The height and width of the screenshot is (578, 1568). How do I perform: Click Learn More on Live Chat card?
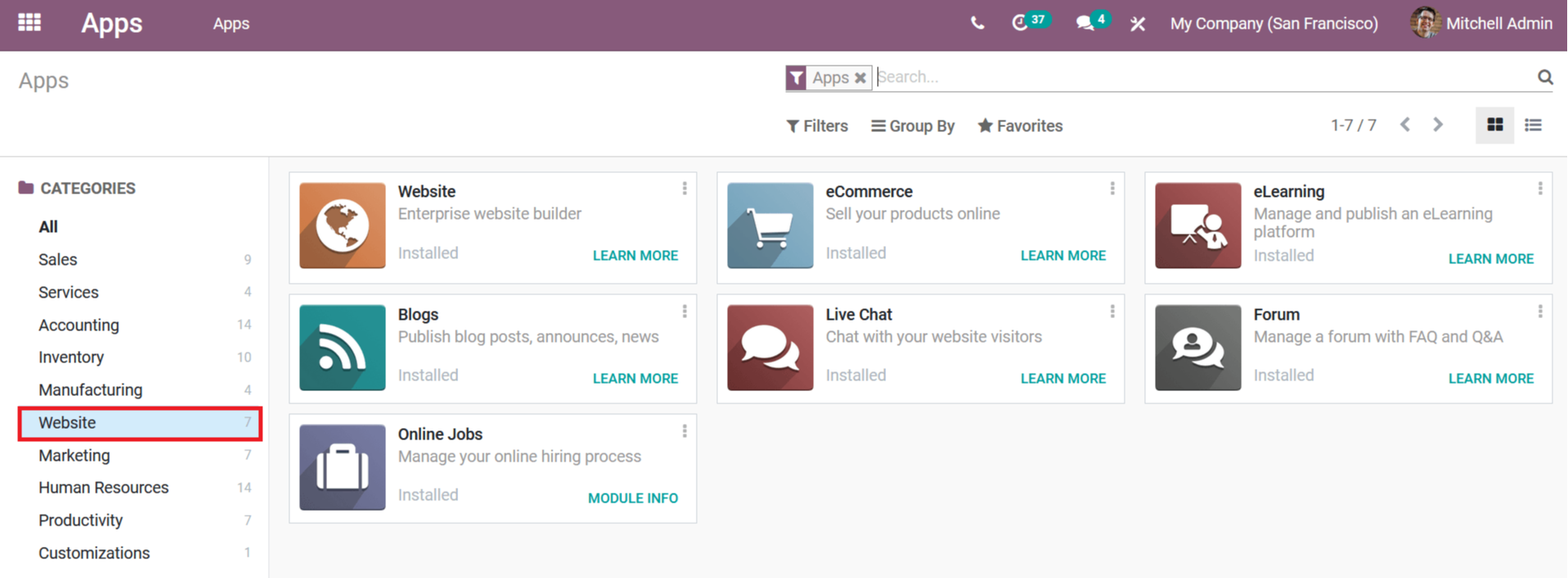[x=1063, y=379]
